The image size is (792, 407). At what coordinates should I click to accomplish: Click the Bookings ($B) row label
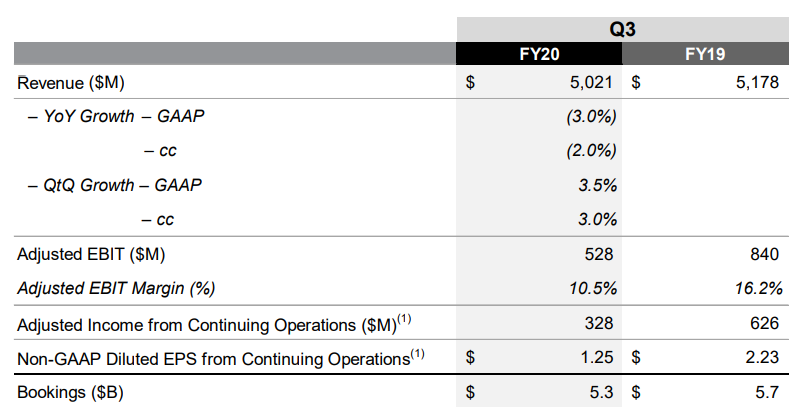(70, 392)
